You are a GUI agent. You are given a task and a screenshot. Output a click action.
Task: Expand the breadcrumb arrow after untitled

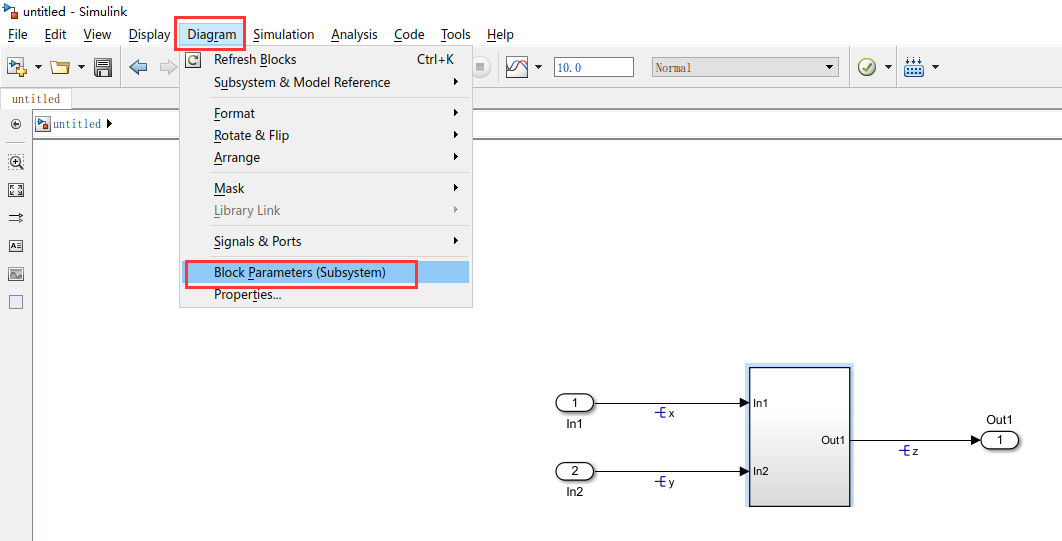pos(110,124)
